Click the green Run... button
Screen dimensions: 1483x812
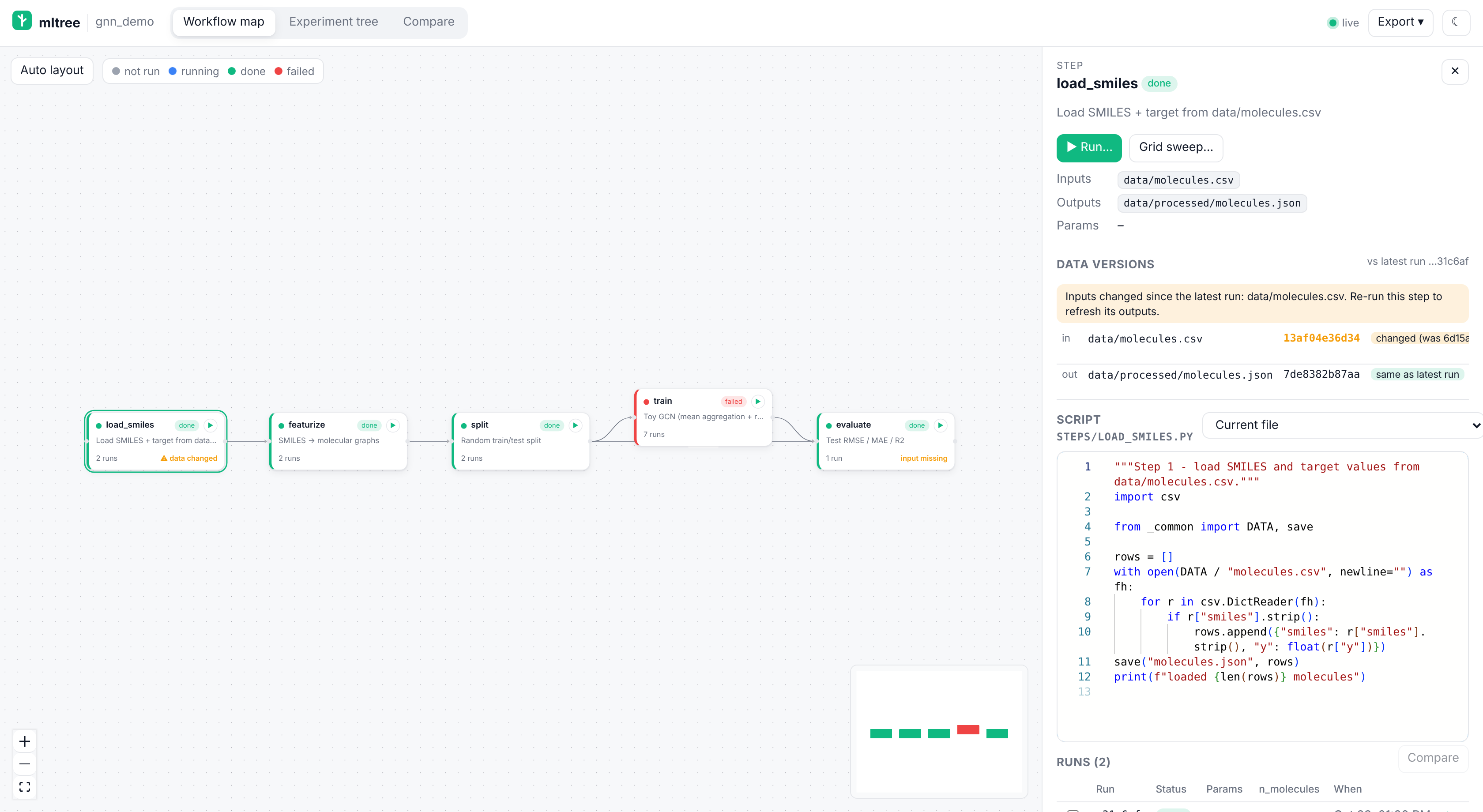(x=1089, y=147)
